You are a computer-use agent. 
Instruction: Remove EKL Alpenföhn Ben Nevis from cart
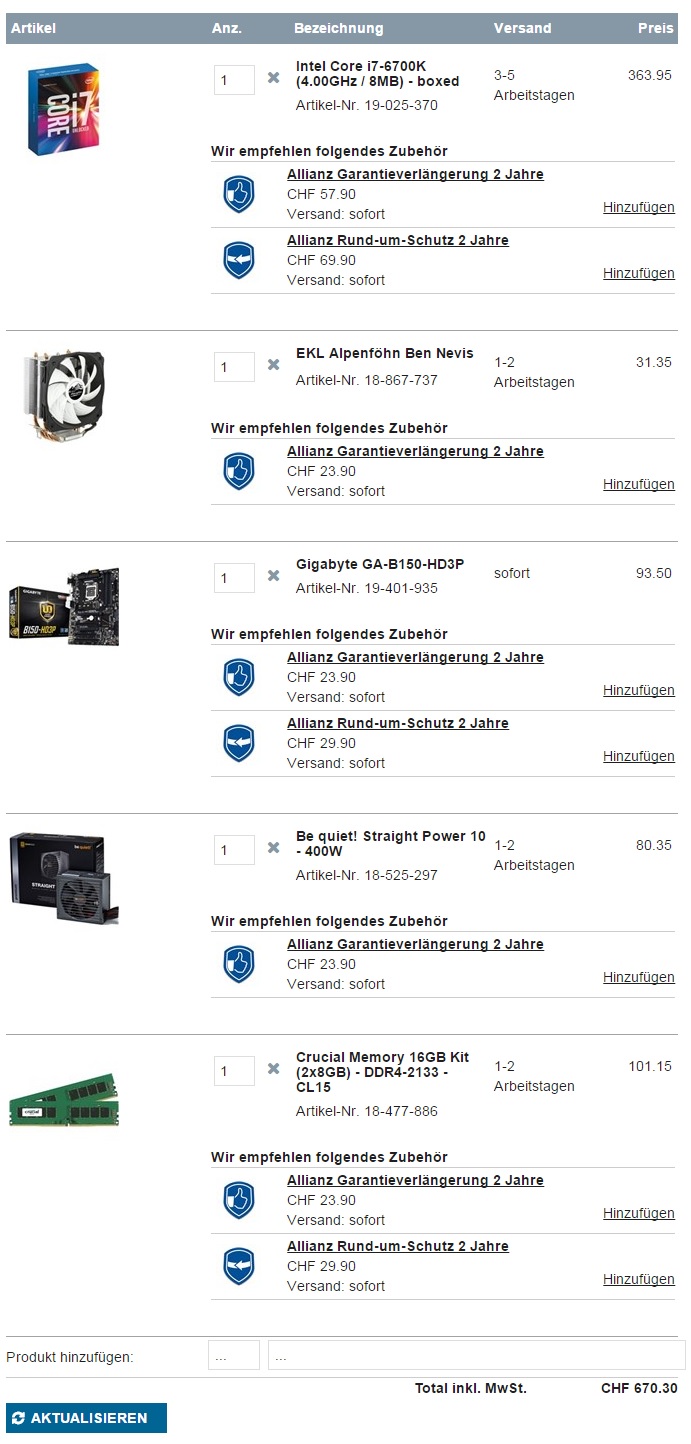click(x=273, y=365)
